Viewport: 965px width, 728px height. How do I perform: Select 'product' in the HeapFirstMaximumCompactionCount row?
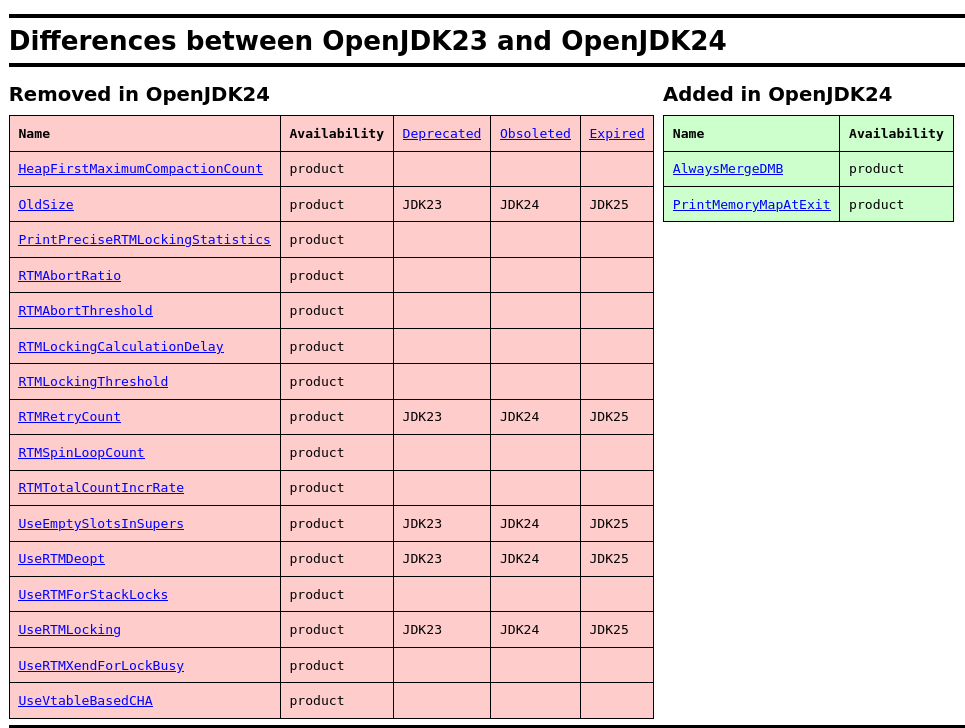tap(317, 169)
